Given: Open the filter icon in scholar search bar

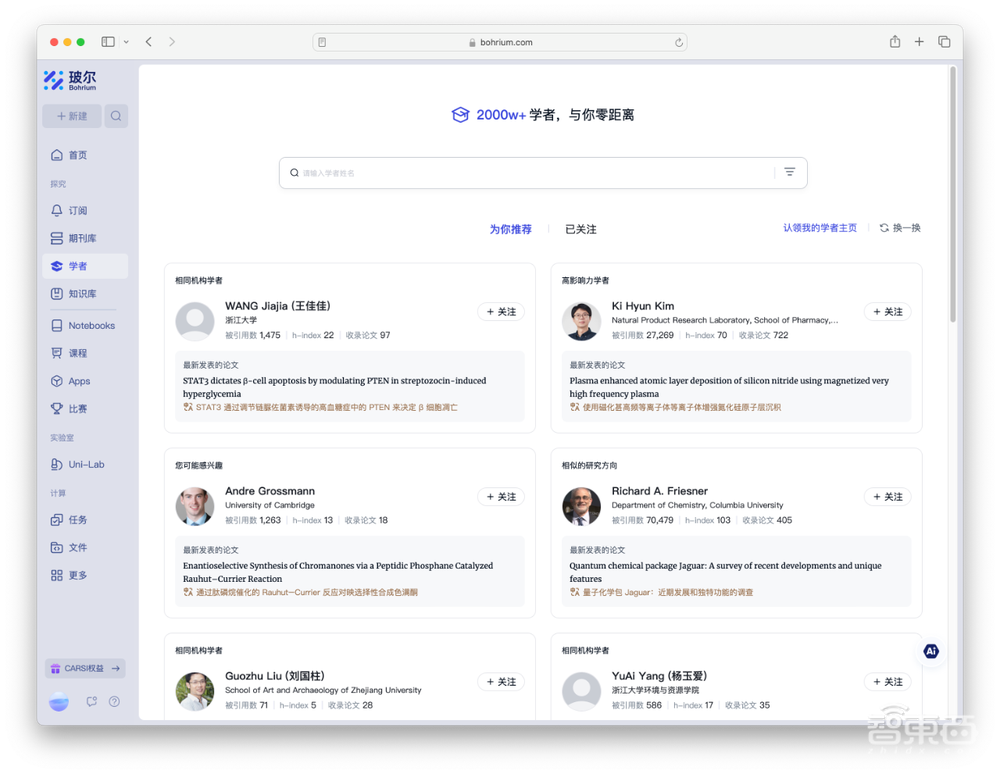Looking at the screenshot, I should click(x=789, y=172).
